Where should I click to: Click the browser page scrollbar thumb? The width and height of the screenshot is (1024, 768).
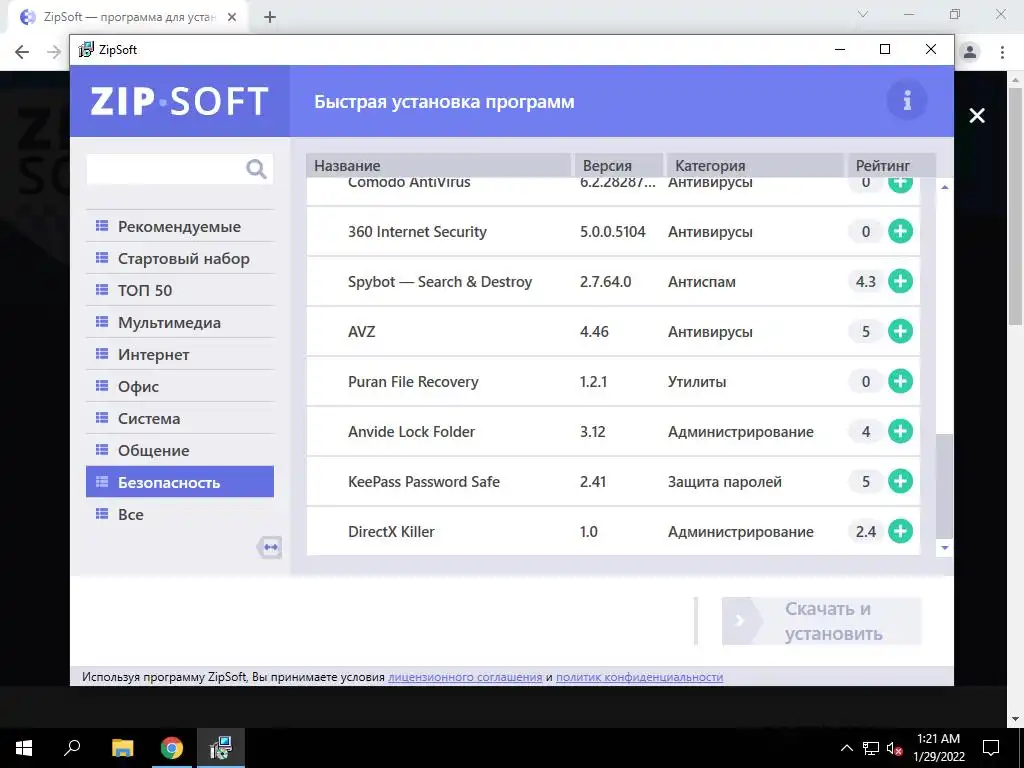[1015, 206]
